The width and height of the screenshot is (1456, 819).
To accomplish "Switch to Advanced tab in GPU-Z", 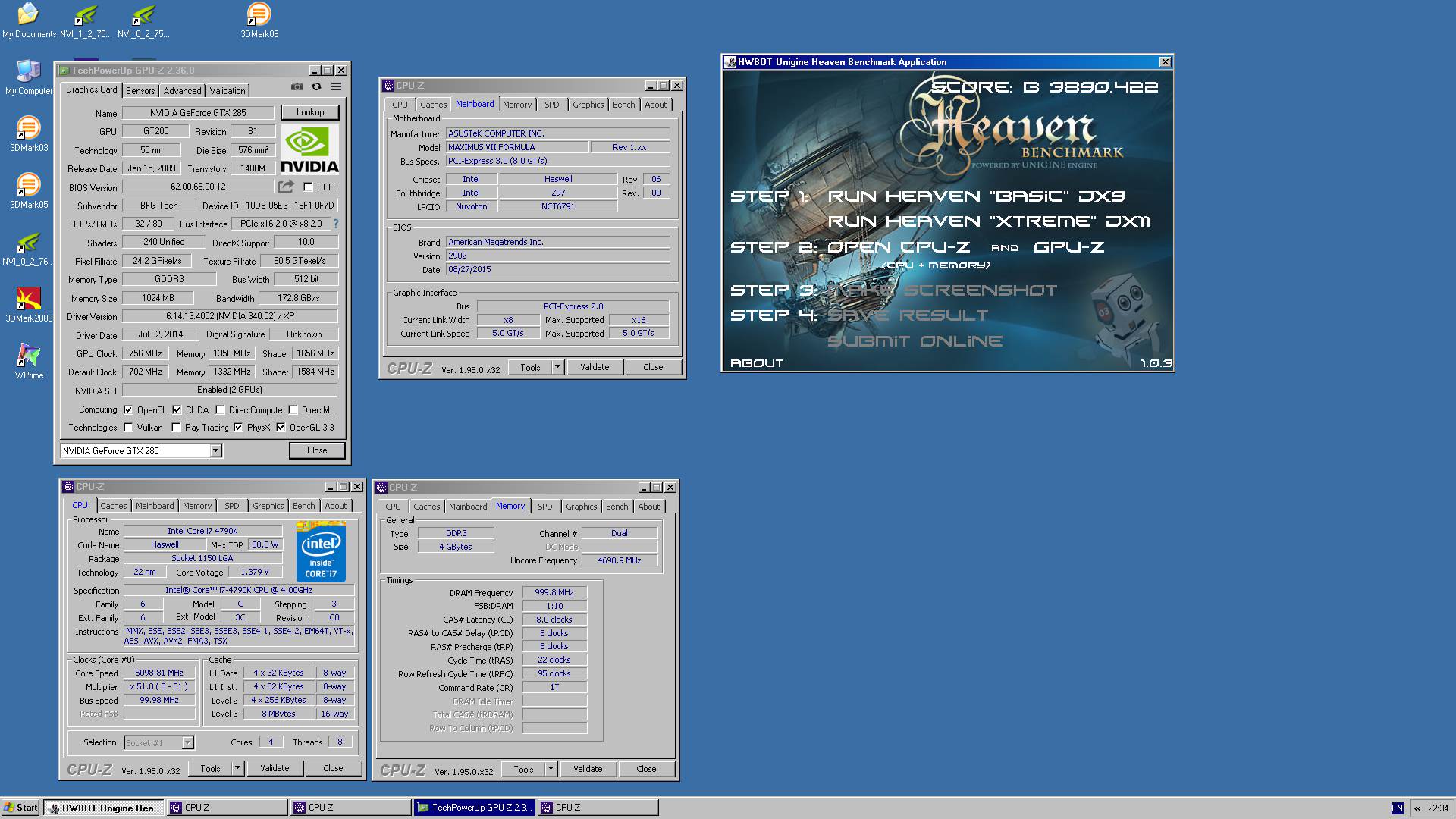I will tap(182, 90).
